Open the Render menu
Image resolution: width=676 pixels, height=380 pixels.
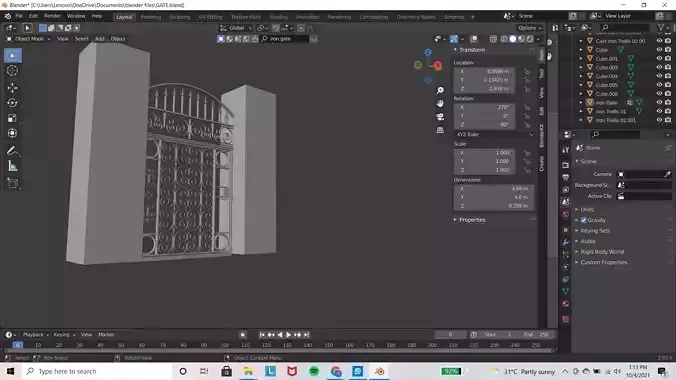[x=53, y=16]
